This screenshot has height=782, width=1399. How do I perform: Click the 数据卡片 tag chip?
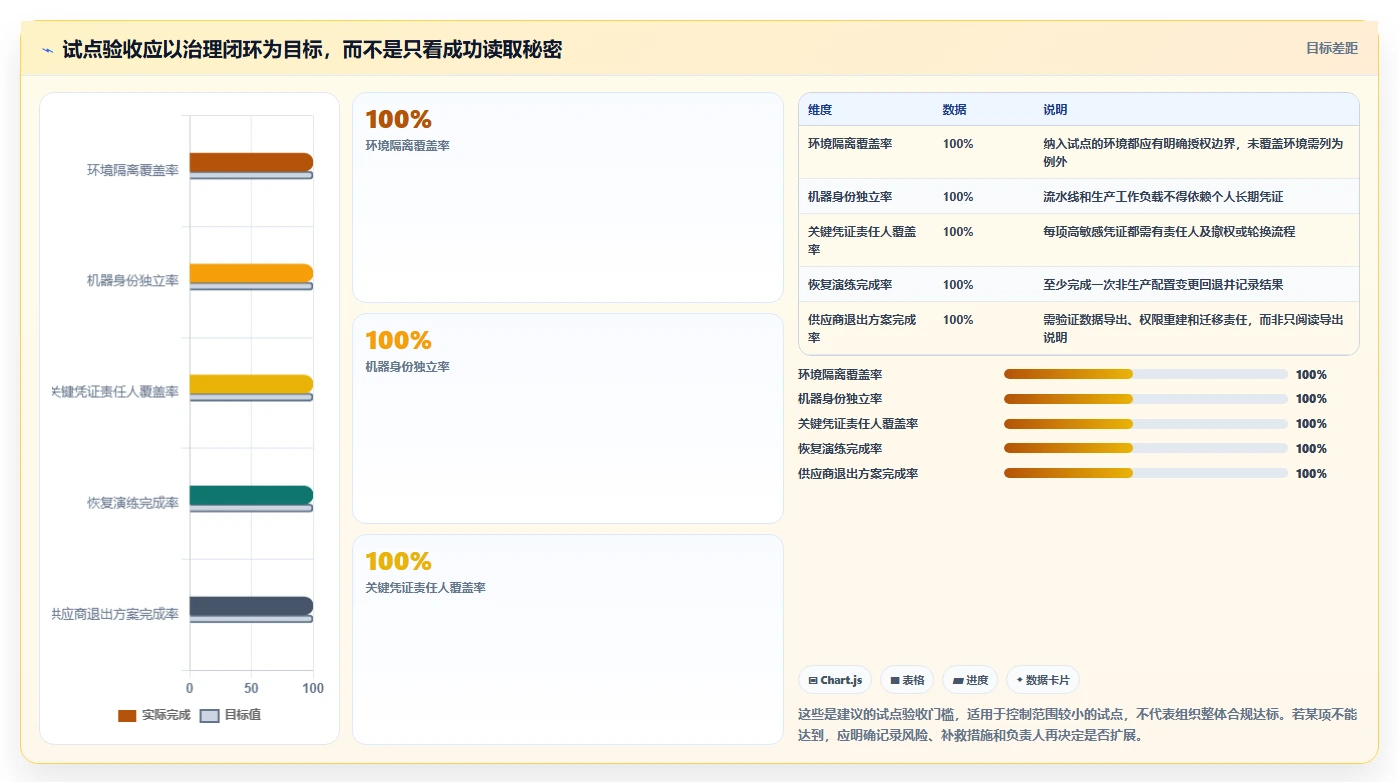[x=1043, y=680]
